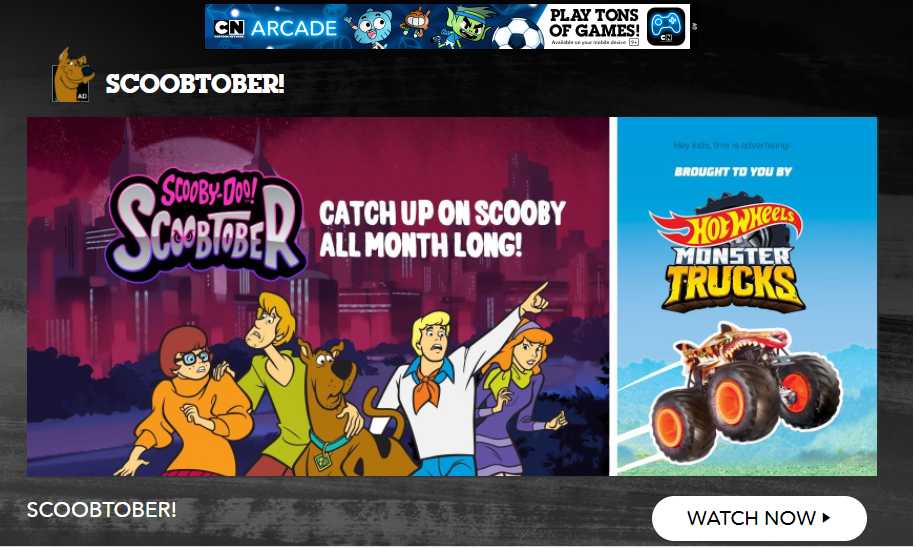Open the SCOOBTOBER! header title
The image size is (916, 548).
pos(195,84)
